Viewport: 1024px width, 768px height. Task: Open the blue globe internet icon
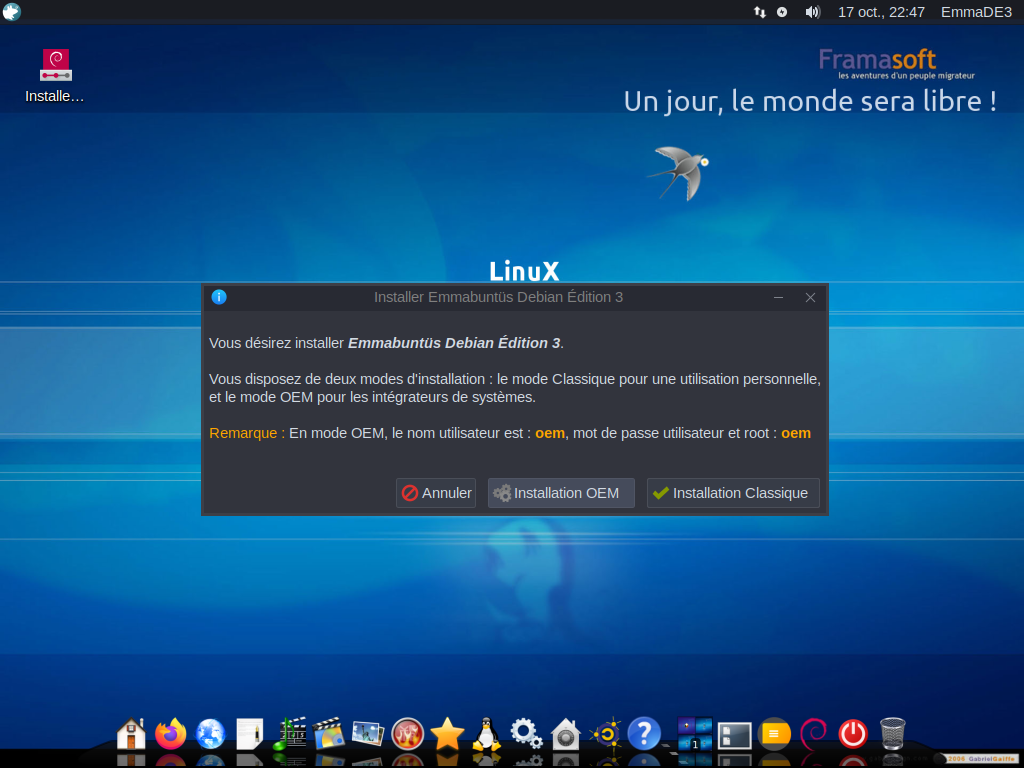pos(210,734)
